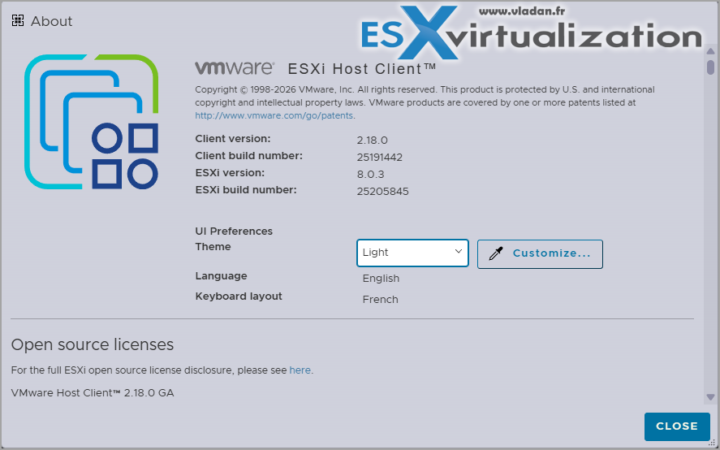Click the Language value English
This screenshot has height=450, width=720.
click(381, 279)
